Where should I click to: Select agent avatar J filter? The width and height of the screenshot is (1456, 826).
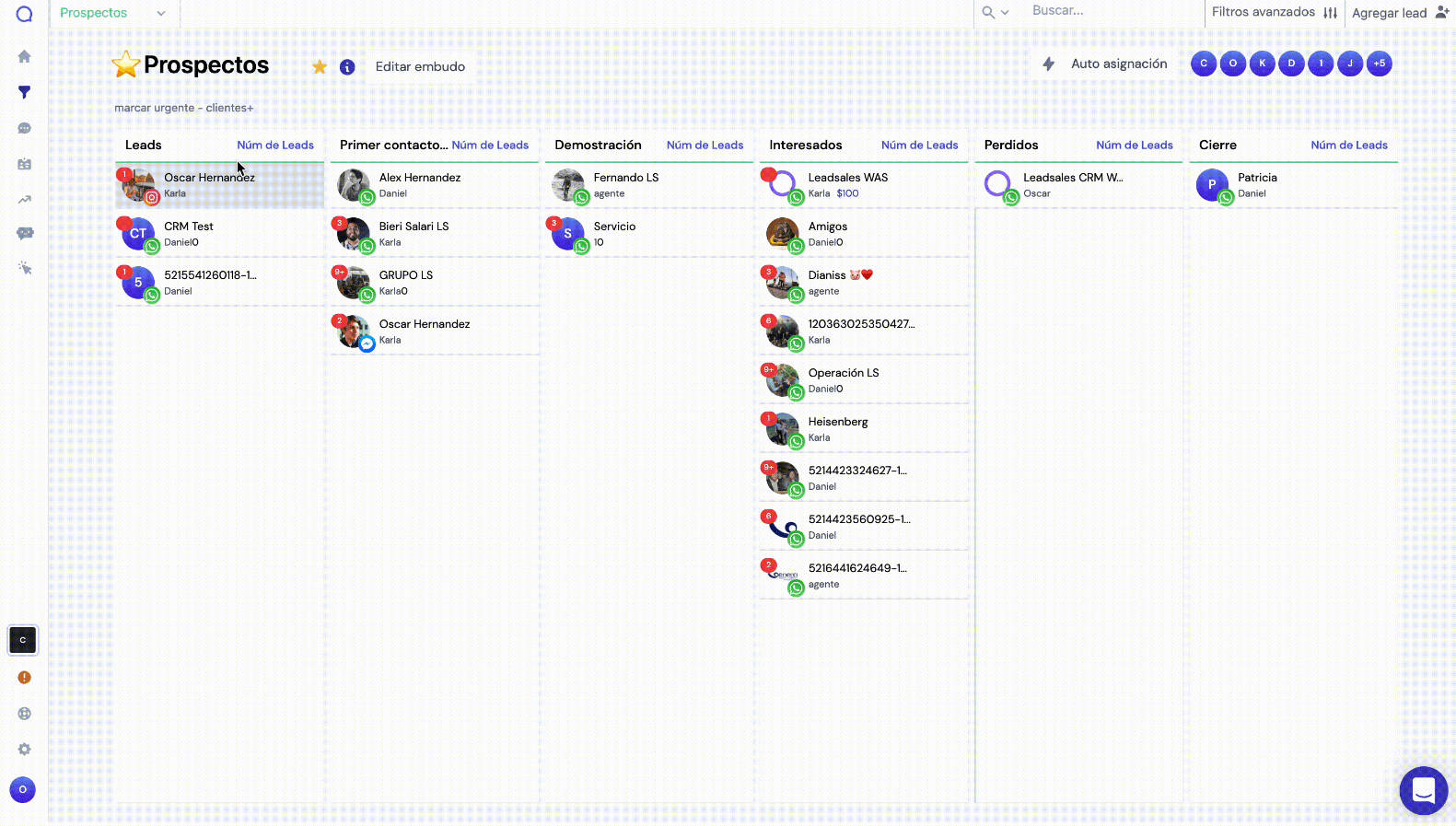pyautogui.click(x=1350, y=64)
